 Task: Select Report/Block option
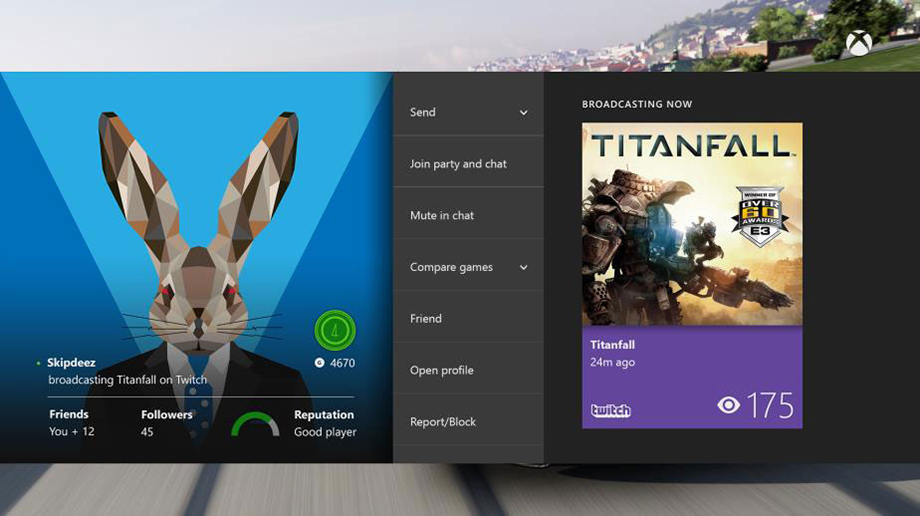point(443,422)
